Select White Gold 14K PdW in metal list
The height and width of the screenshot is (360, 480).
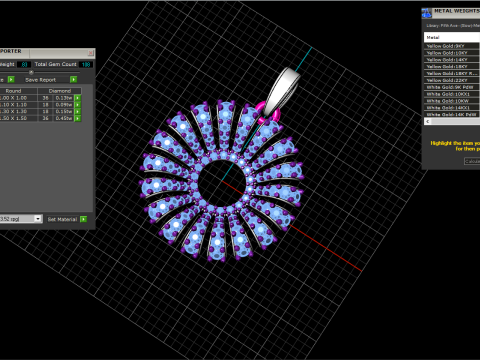click(452, 115)
